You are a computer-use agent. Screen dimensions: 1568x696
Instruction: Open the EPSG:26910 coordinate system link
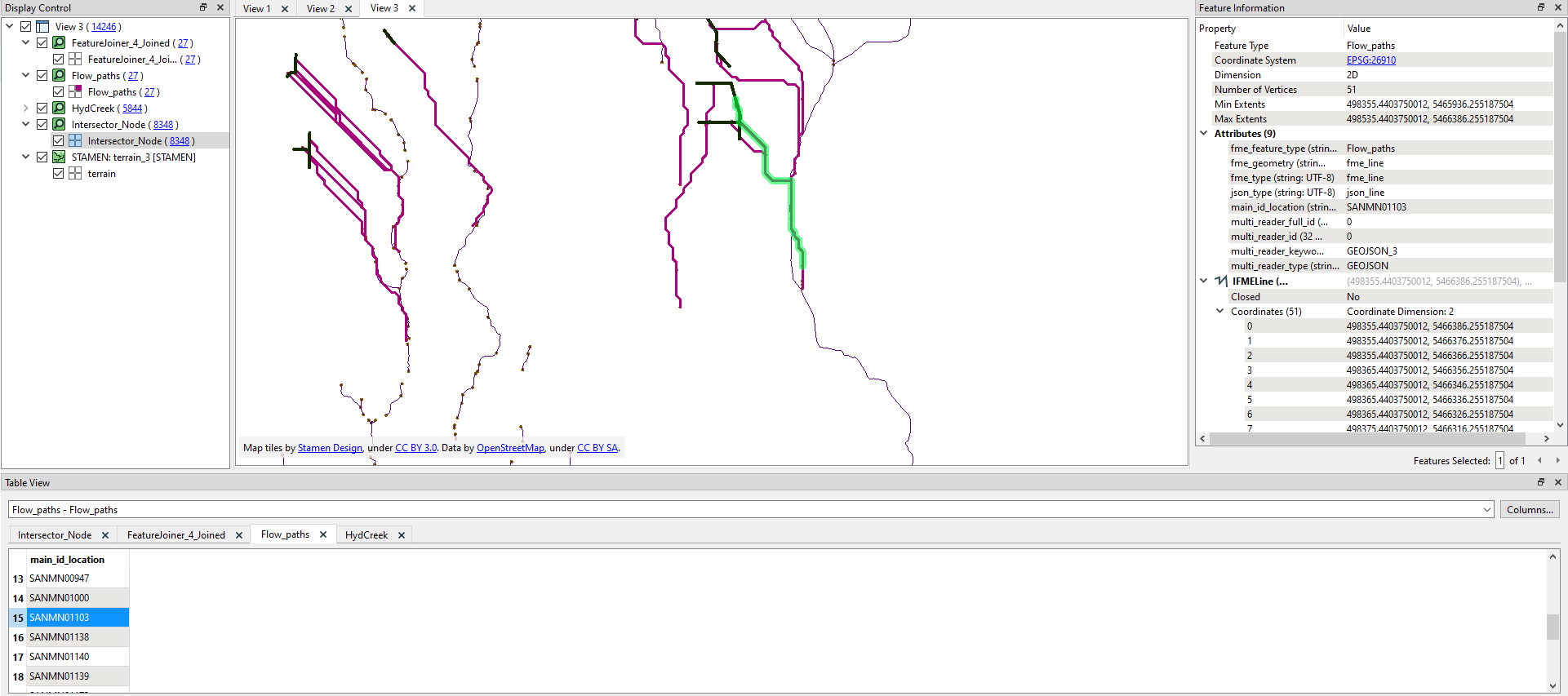(1371, 60)
